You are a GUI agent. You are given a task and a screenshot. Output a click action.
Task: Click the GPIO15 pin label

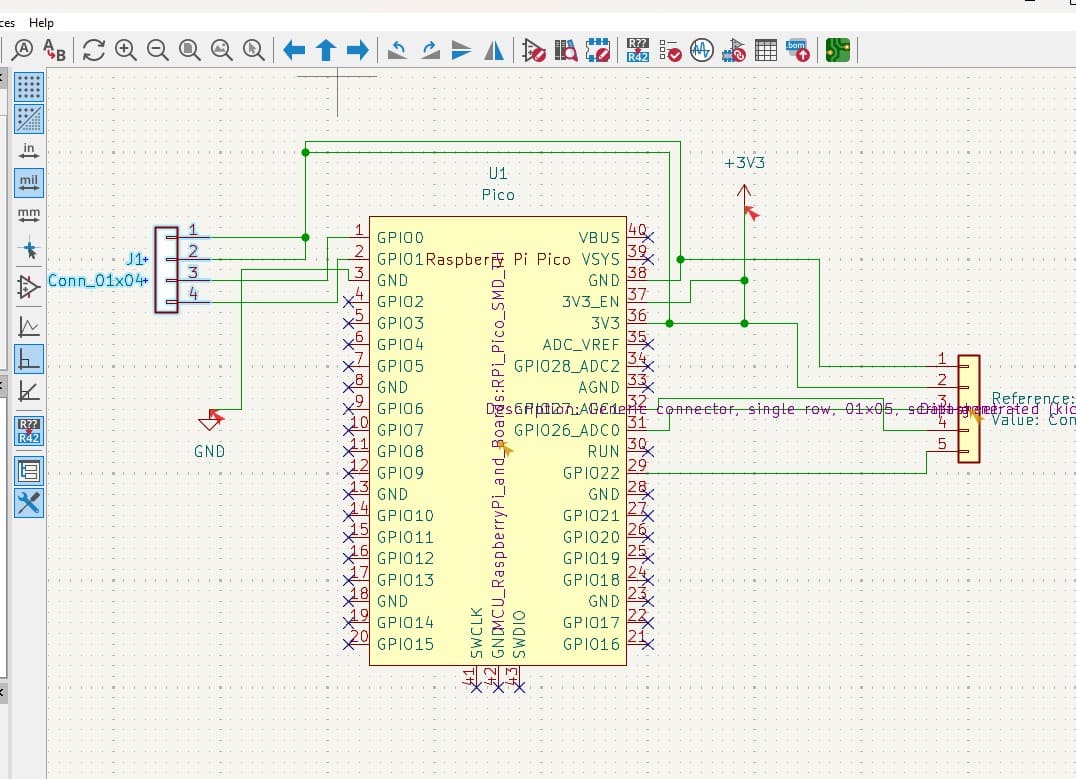406,644
